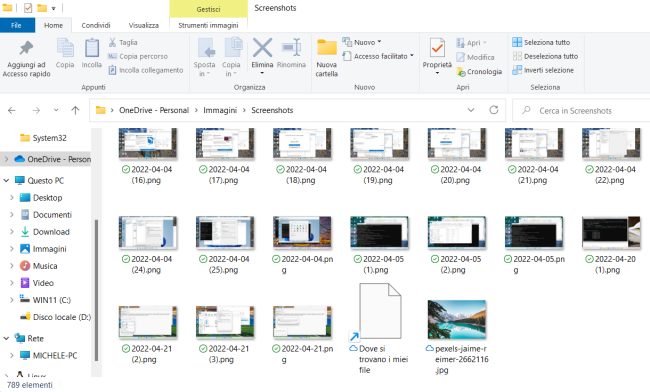The image size is (650, 392).
Task: Expand the WIN11 (C:) drive node
Action: (12, 300)
